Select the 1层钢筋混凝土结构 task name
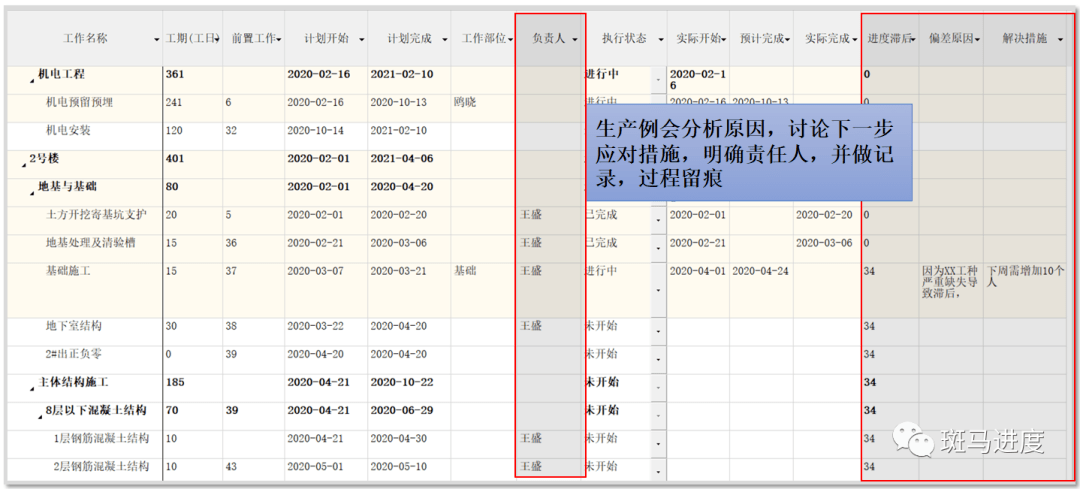This screenshot has width=1080, height=489. [x=102, y=438]
